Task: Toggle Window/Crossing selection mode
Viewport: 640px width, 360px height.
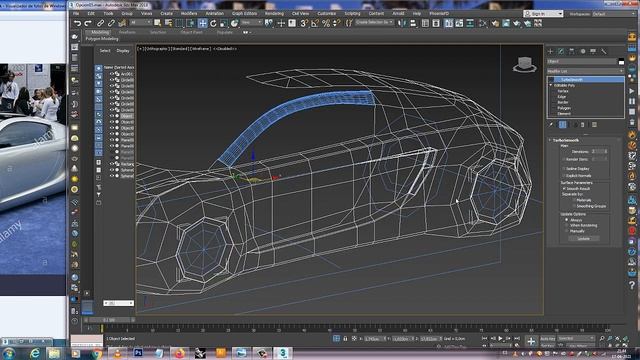Action: pyautogui.click(x=190, y=24)
